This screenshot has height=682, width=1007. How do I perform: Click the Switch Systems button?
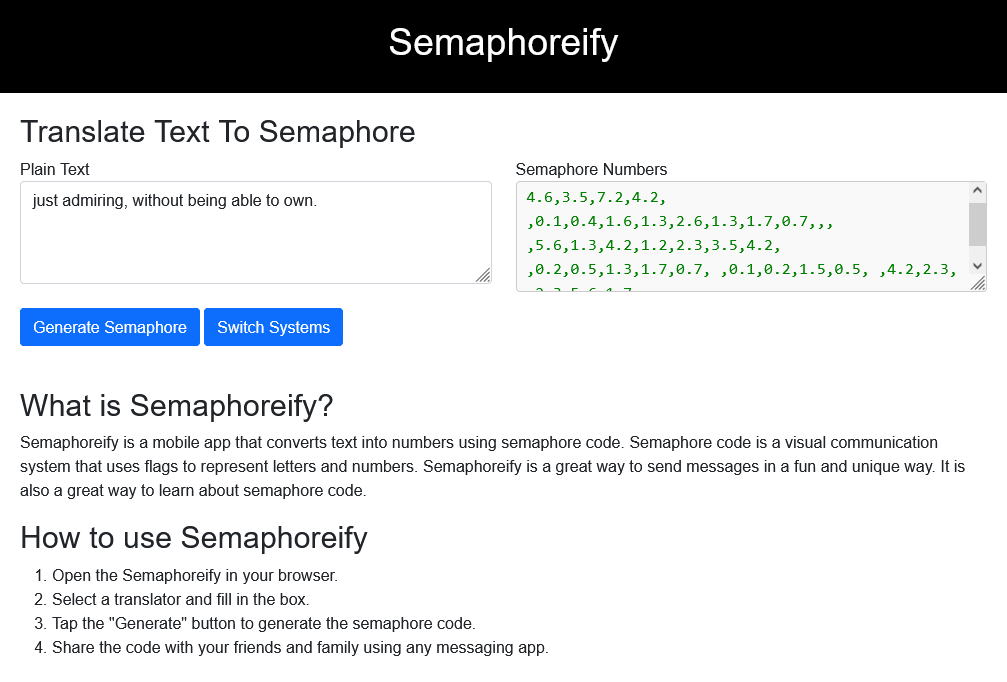point(274,327)
